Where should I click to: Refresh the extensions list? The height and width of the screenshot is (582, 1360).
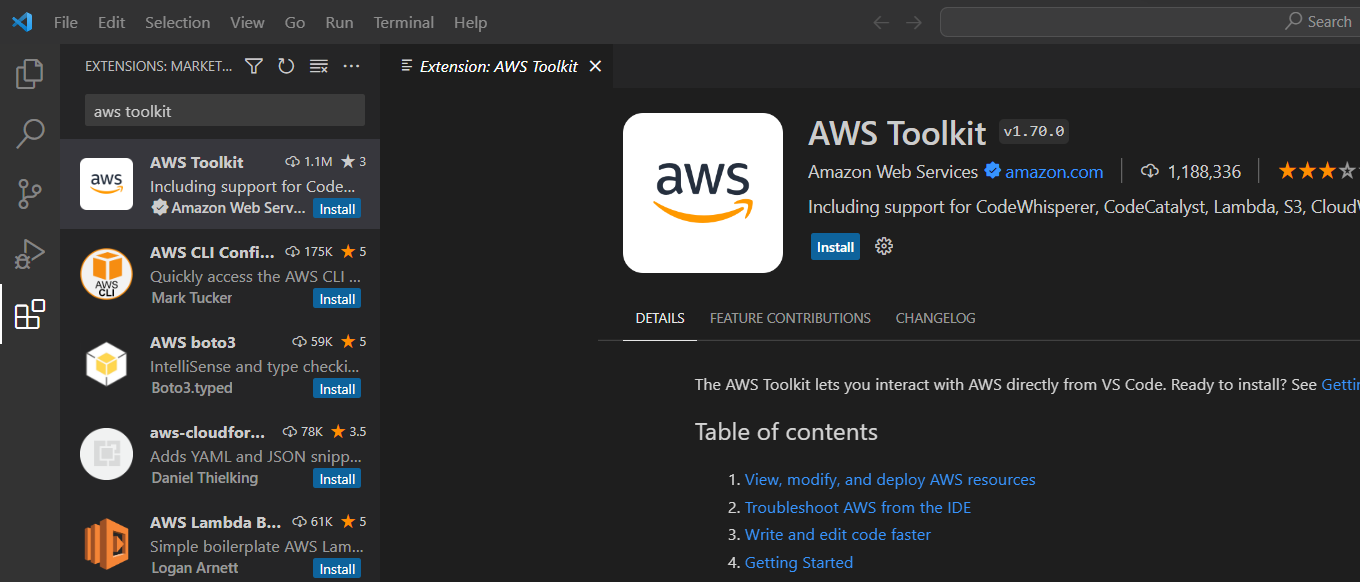click(286, 66)
